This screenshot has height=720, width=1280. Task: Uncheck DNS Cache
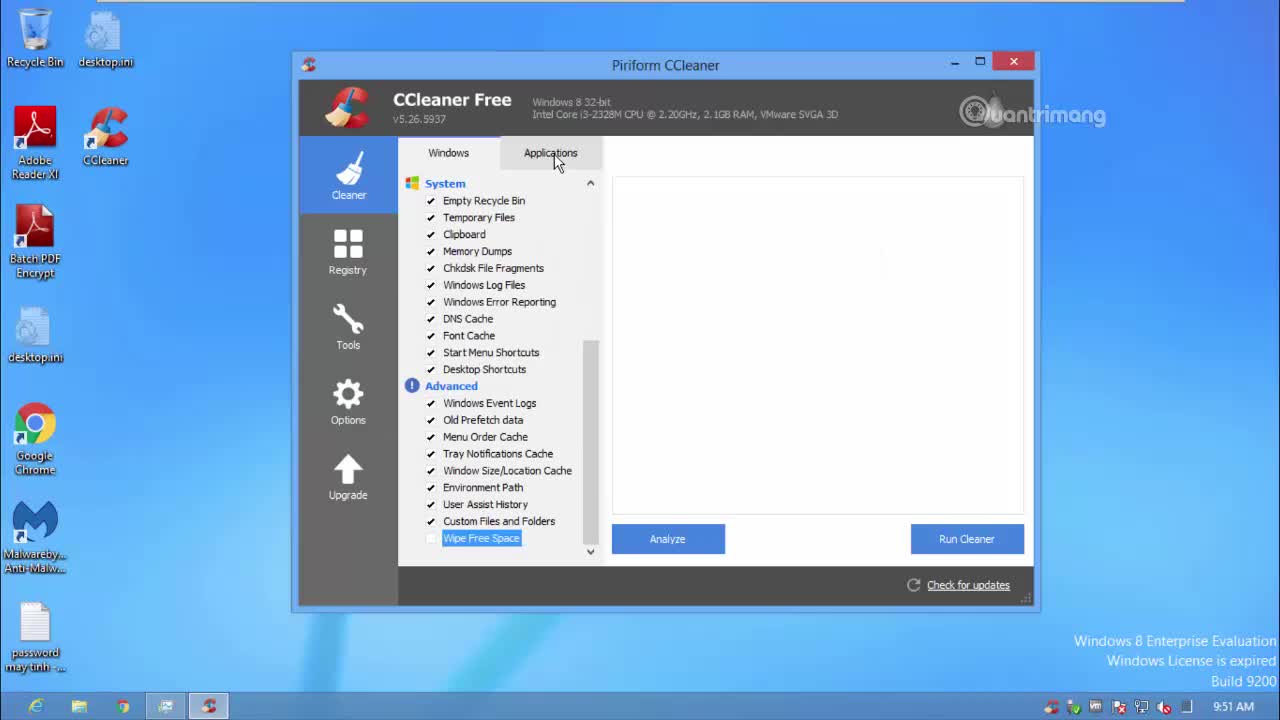click(x=431, y=319)
